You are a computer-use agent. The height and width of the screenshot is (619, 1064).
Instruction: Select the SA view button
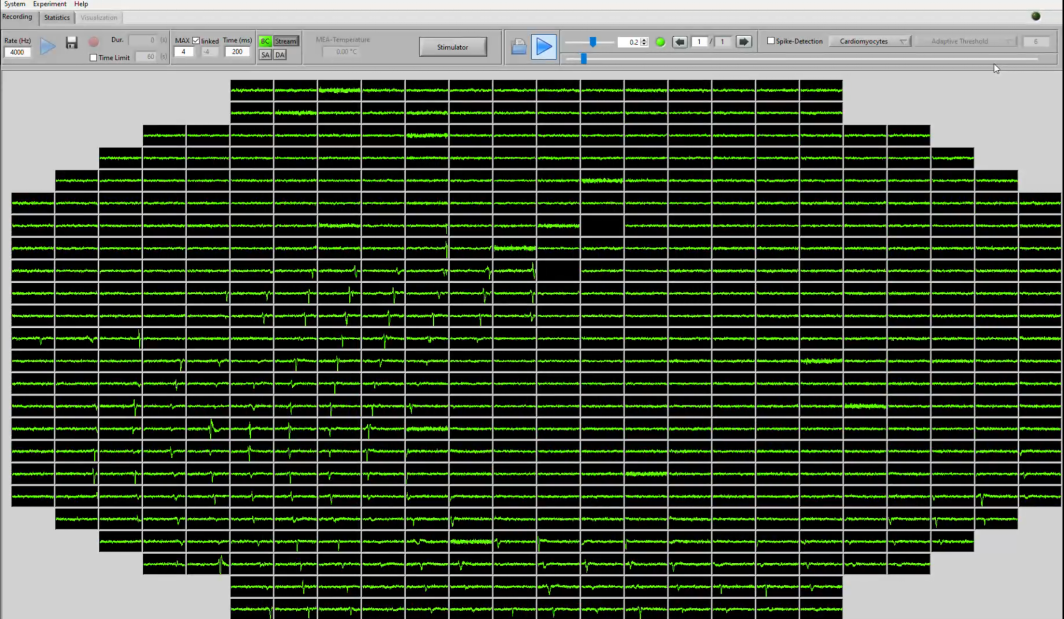click(x=265, y=55)
